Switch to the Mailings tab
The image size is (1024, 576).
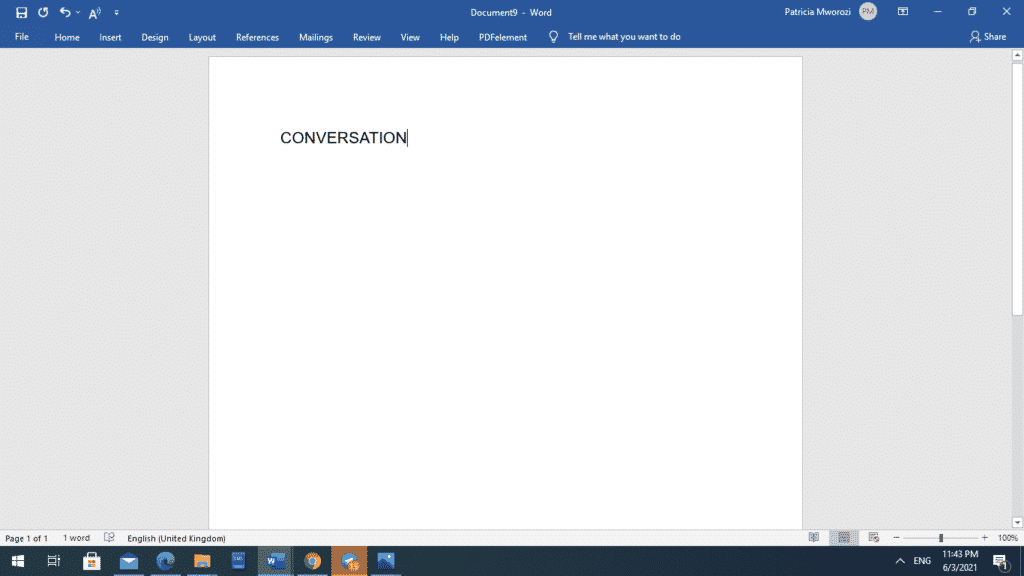click(316, 37)
